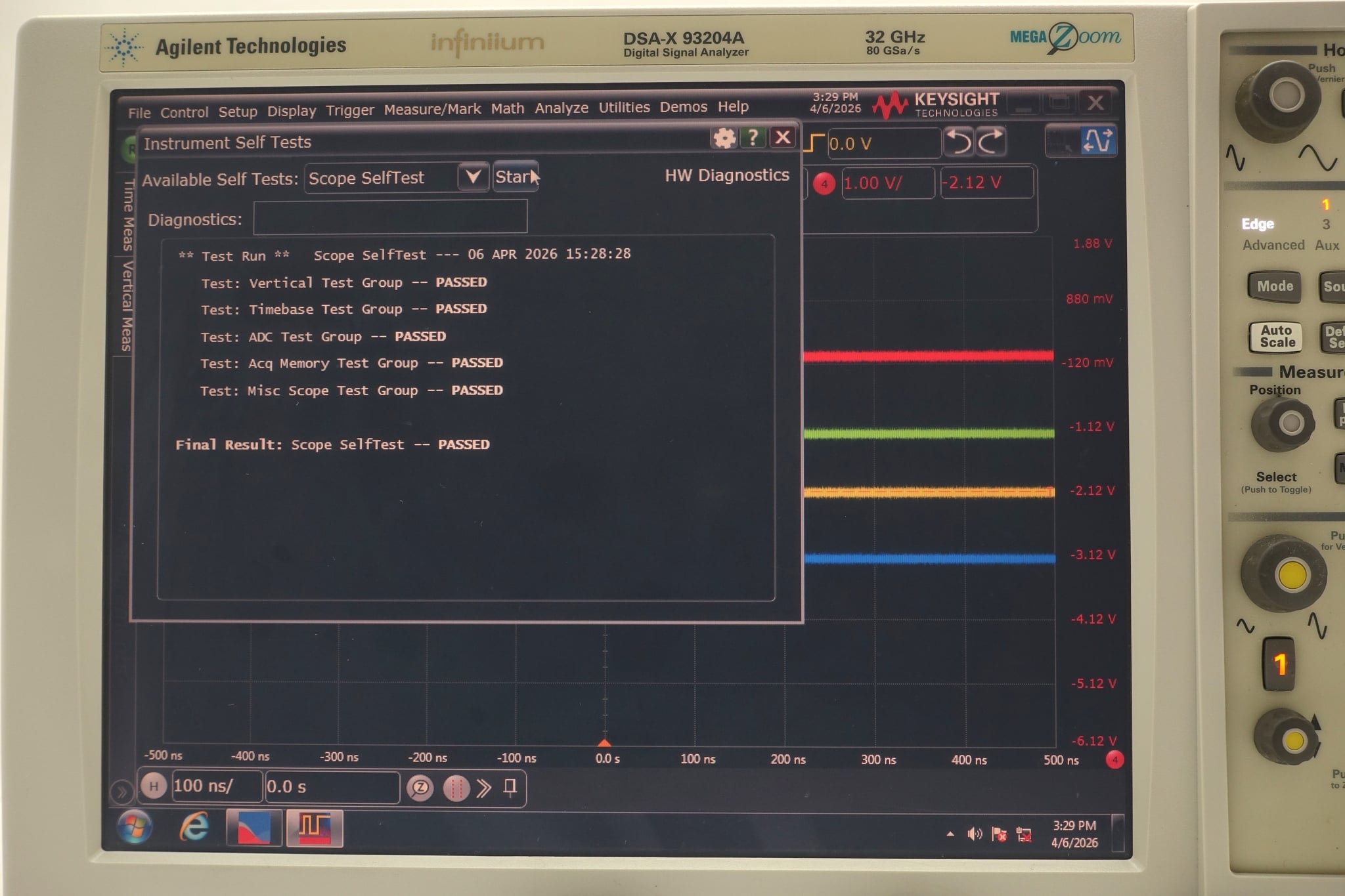This screenshot has width=1345, height=896.
Task: Click the orange trigger position marker at 0.0 s
Action: [604, 744]
